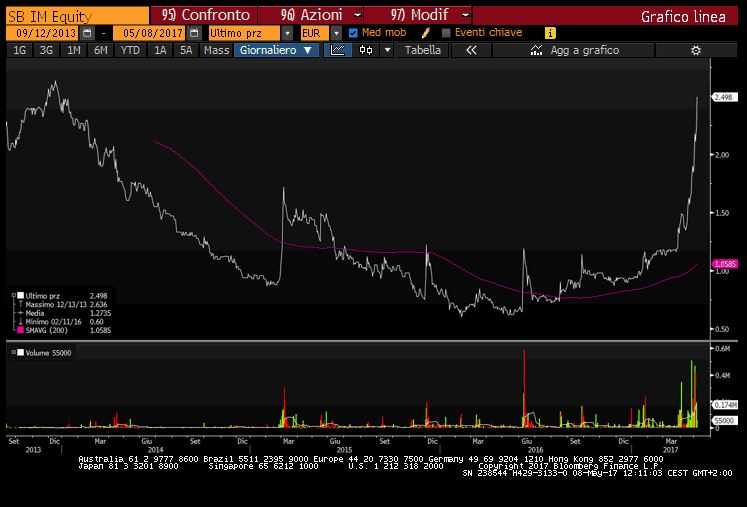
Task: Click the candlestick chart type icon
Action: (366, 50)
